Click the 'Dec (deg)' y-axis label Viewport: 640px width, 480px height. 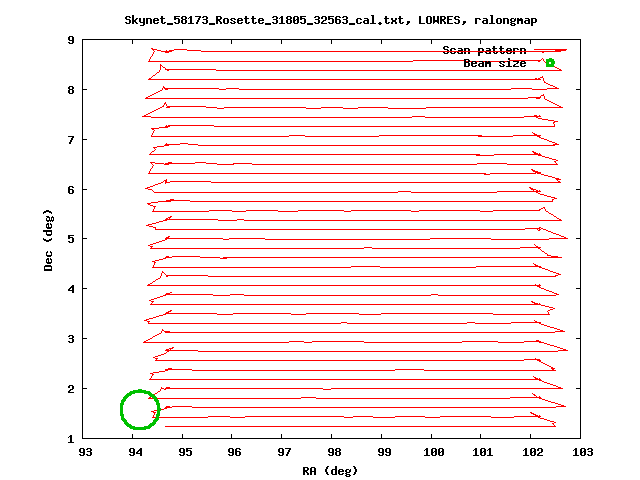click(x=48, y=240)
